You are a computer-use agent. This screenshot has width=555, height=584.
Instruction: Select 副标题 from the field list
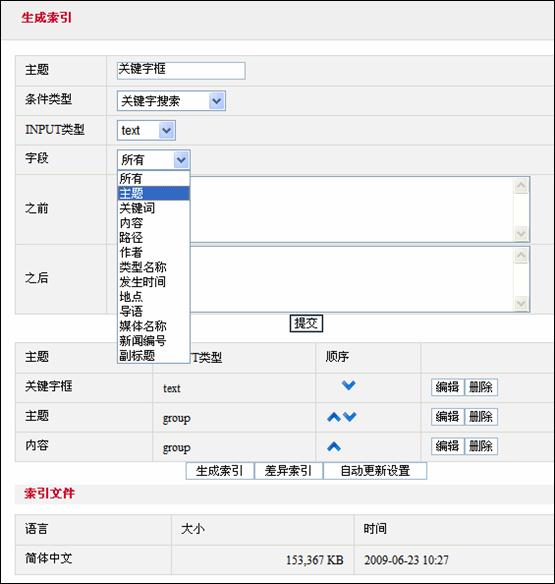[137, 356]
